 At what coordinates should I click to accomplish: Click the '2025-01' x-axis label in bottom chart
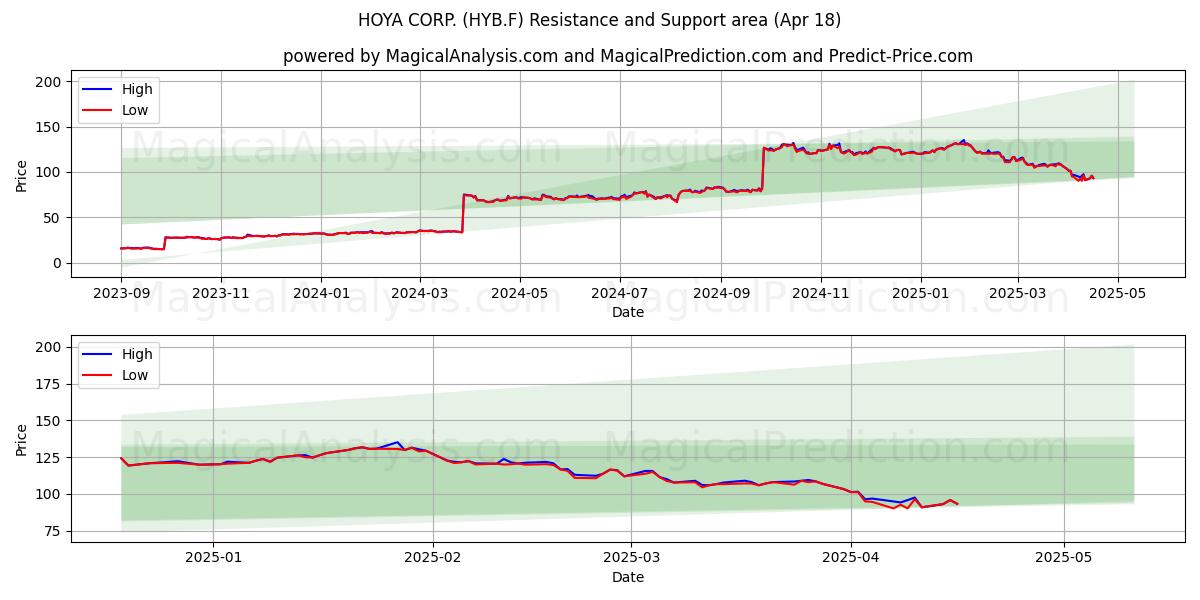(213, 559)
